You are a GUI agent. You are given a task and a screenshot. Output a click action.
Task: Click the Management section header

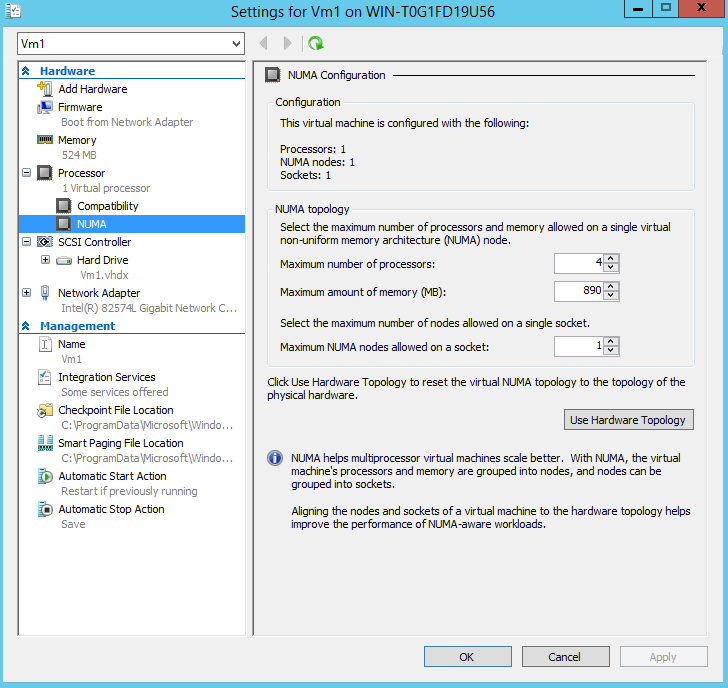(78, 326)
